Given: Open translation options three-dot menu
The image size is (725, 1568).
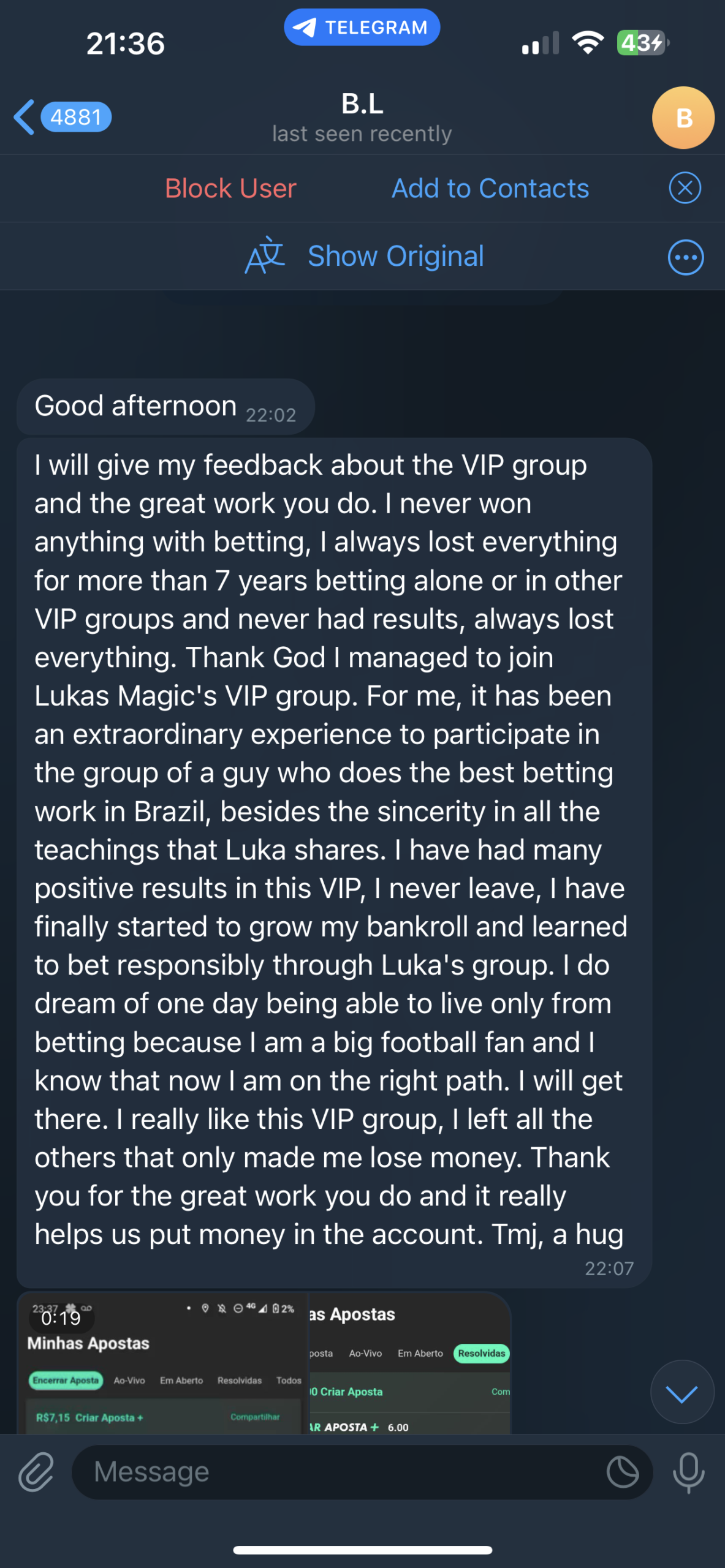Looking at the screenshot, I should pyautogui.click(x=685, y=257).
